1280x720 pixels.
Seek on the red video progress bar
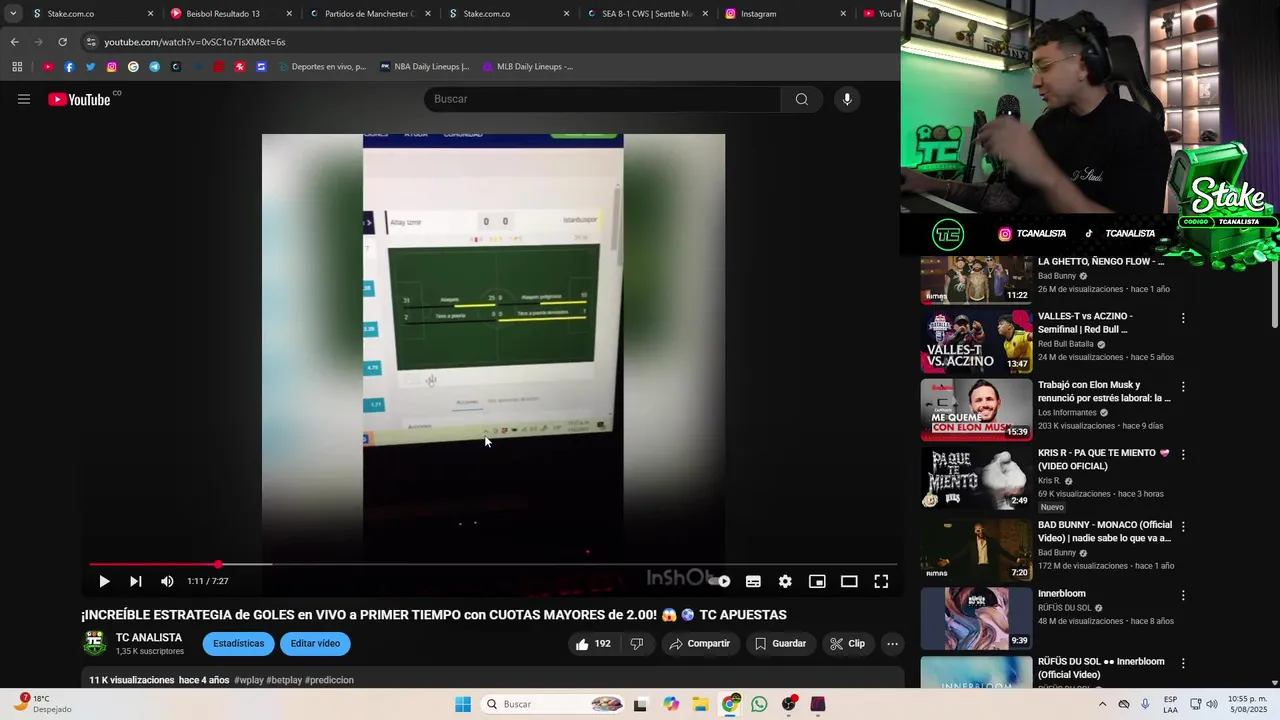493,564
